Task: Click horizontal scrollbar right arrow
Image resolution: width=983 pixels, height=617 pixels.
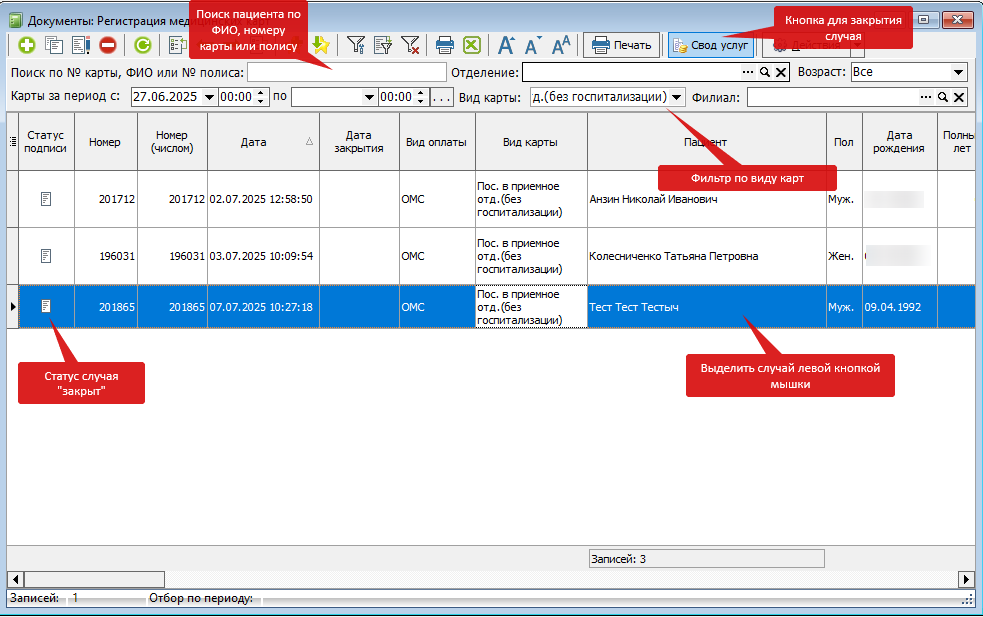Action: pyautogui.click(x=967, y=579)
